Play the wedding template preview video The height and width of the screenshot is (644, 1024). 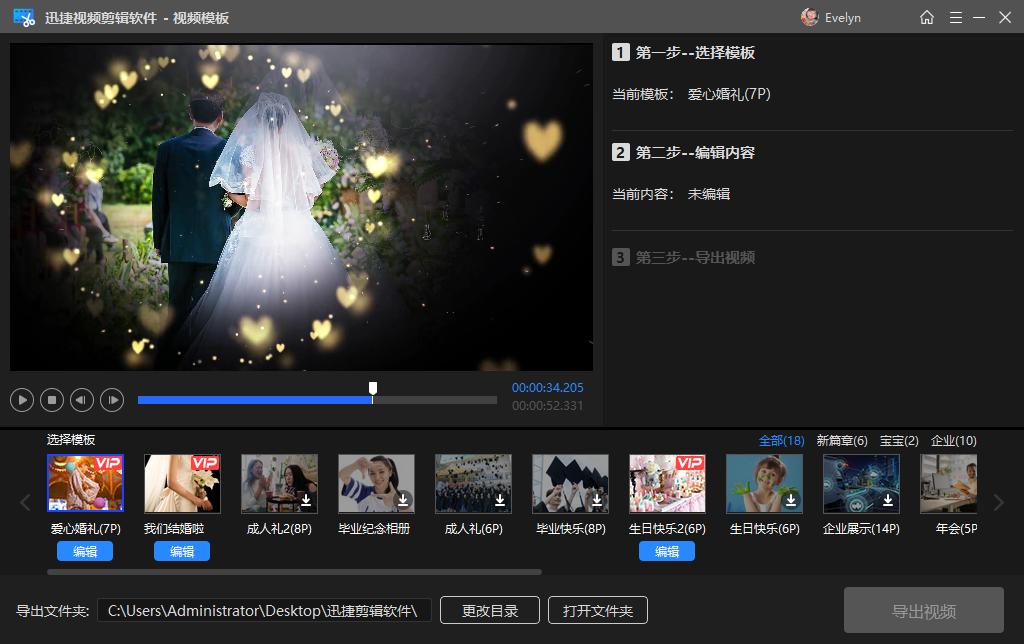click(x=21, y=399)
